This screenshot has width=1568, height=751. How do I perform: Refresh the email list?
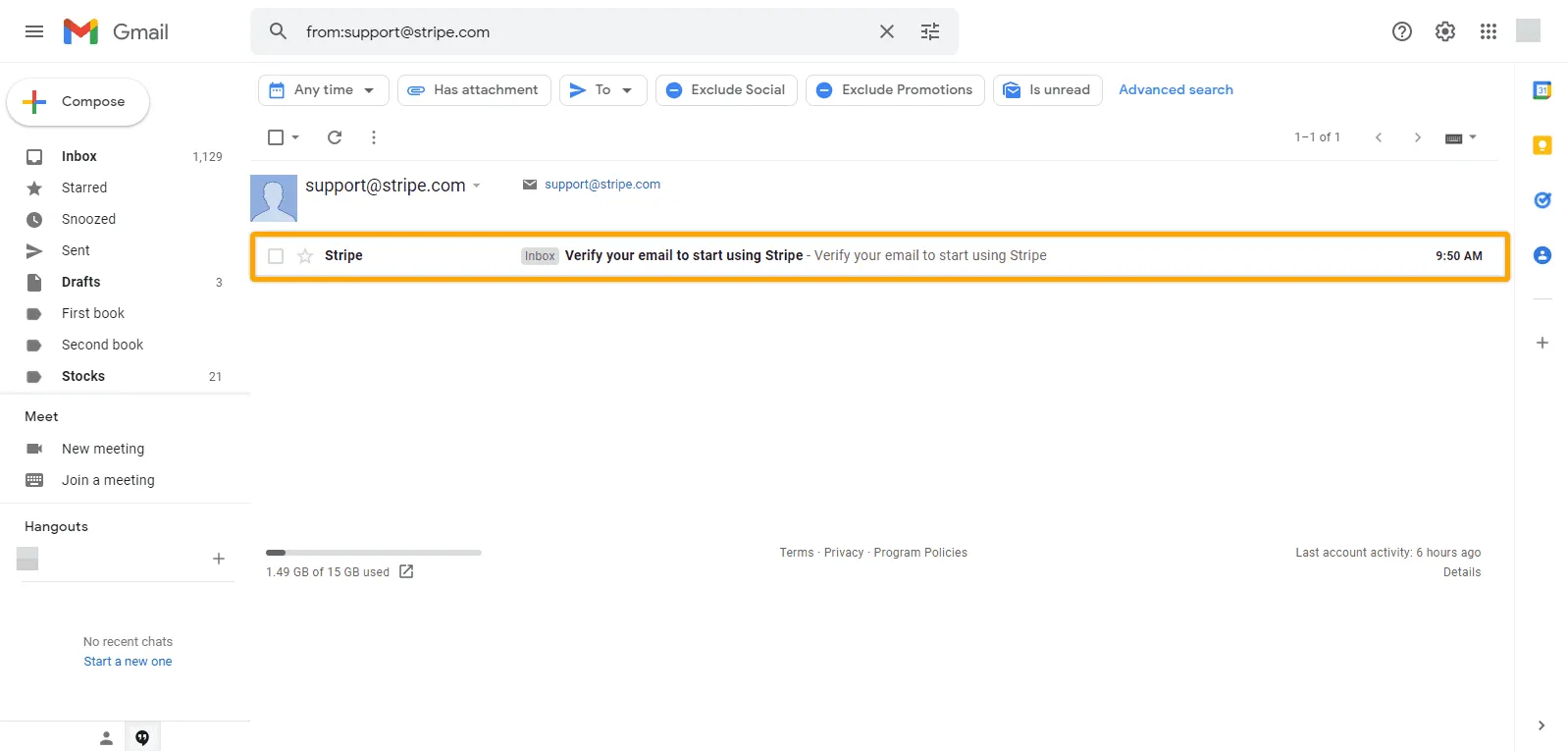coord(335,137)
